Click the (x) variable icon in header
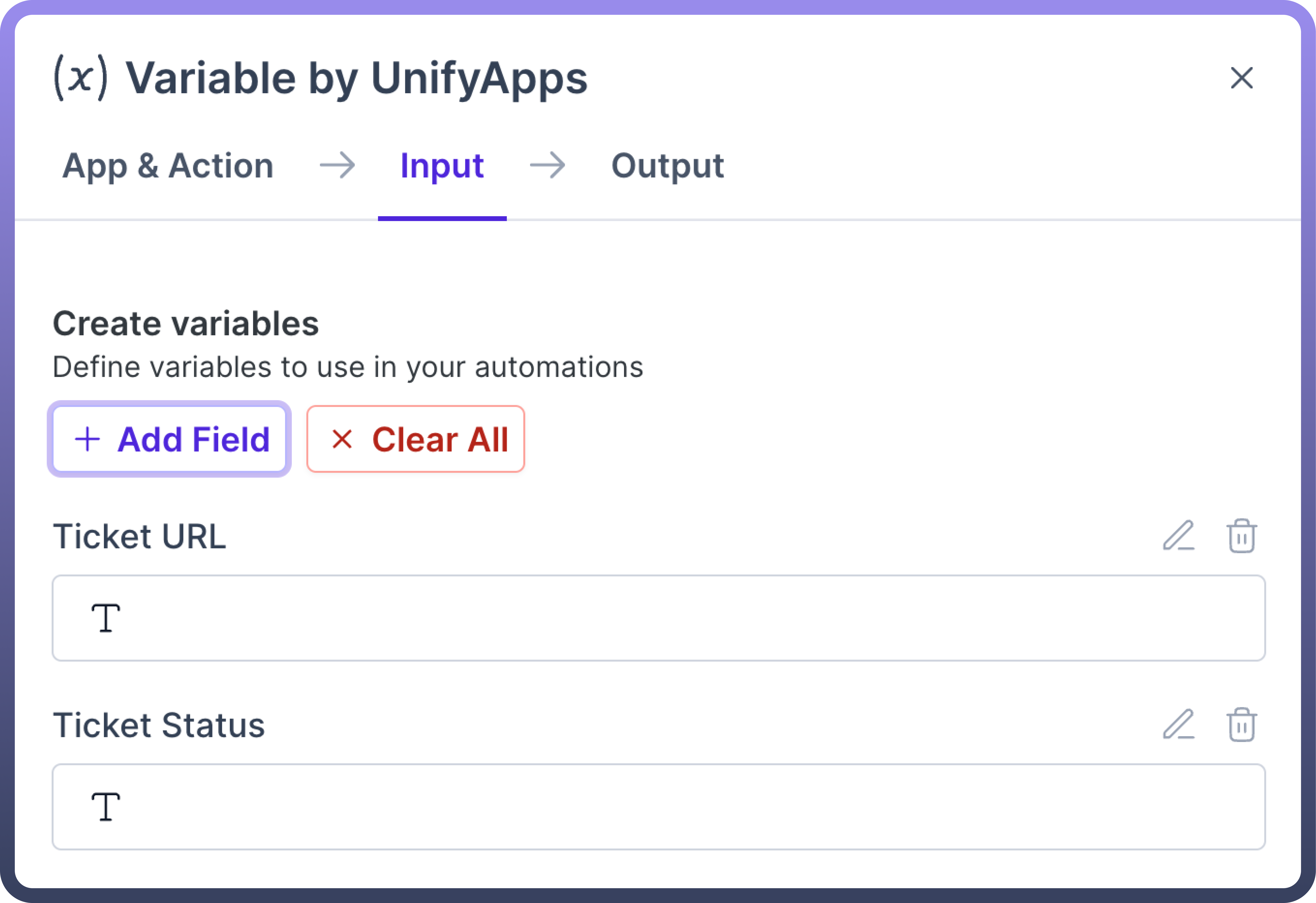1316x903 pixels. pos(80,78)
